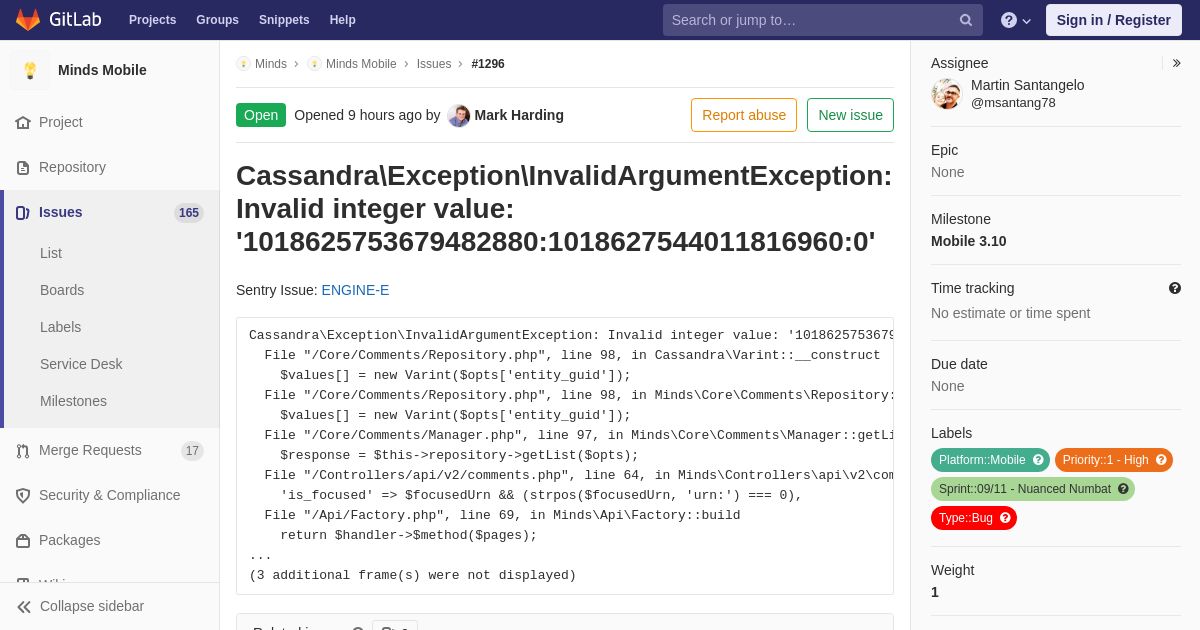The height and width of the screenshot is (630, 1200).
Task: Click the New issue button
Action: coord(850,115)
